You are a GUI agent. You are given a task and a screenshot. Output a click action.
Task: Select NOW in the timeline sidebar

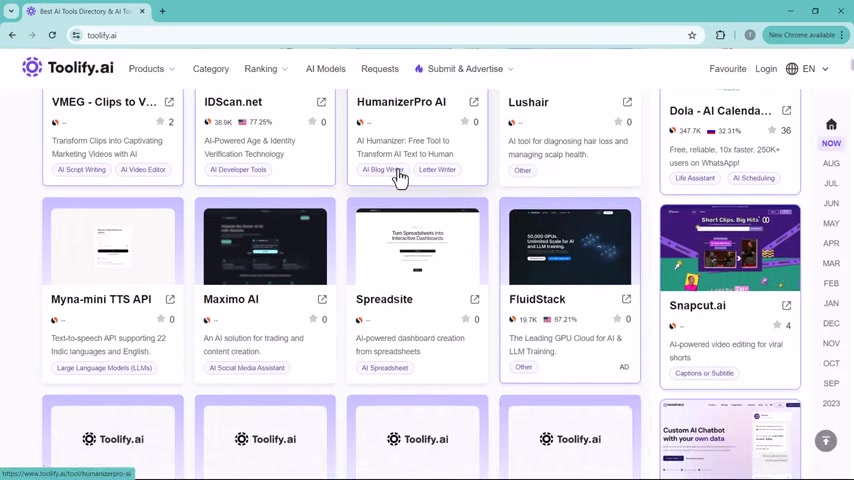(x=831, y=143)
